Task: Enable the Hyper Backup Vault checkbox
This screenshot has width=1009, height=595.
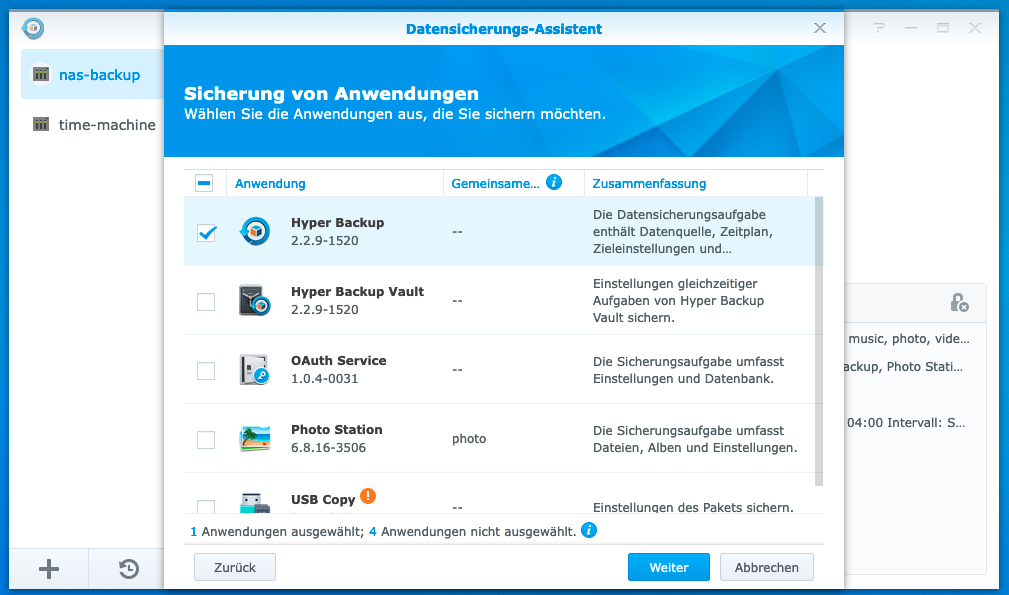Action: [x=206, y=301]
